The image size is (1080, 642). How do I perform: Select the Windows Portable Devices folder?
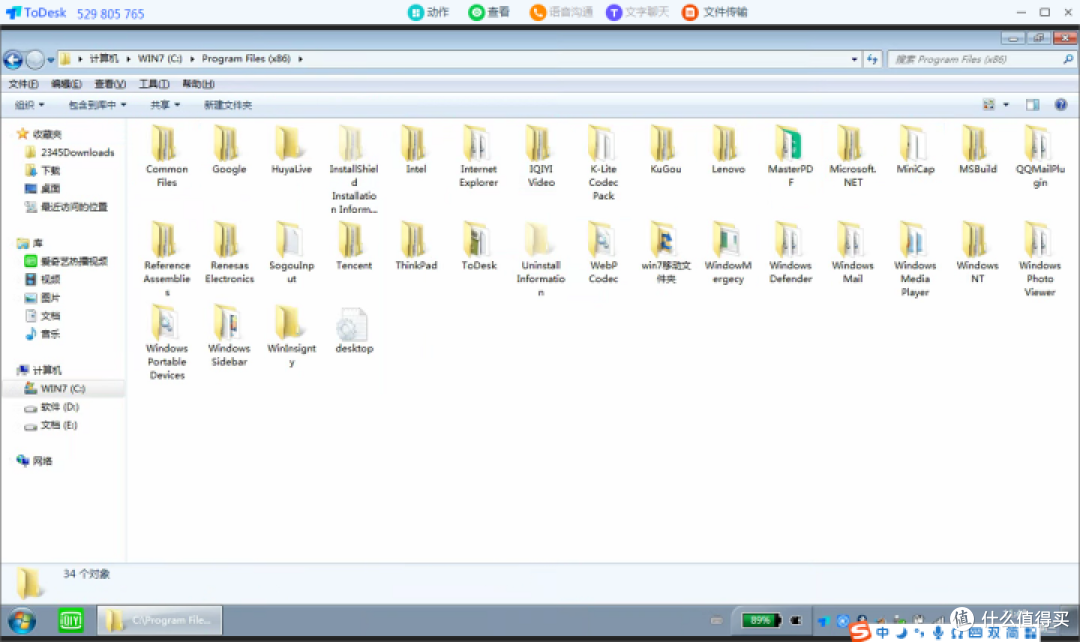pos(166,342)
